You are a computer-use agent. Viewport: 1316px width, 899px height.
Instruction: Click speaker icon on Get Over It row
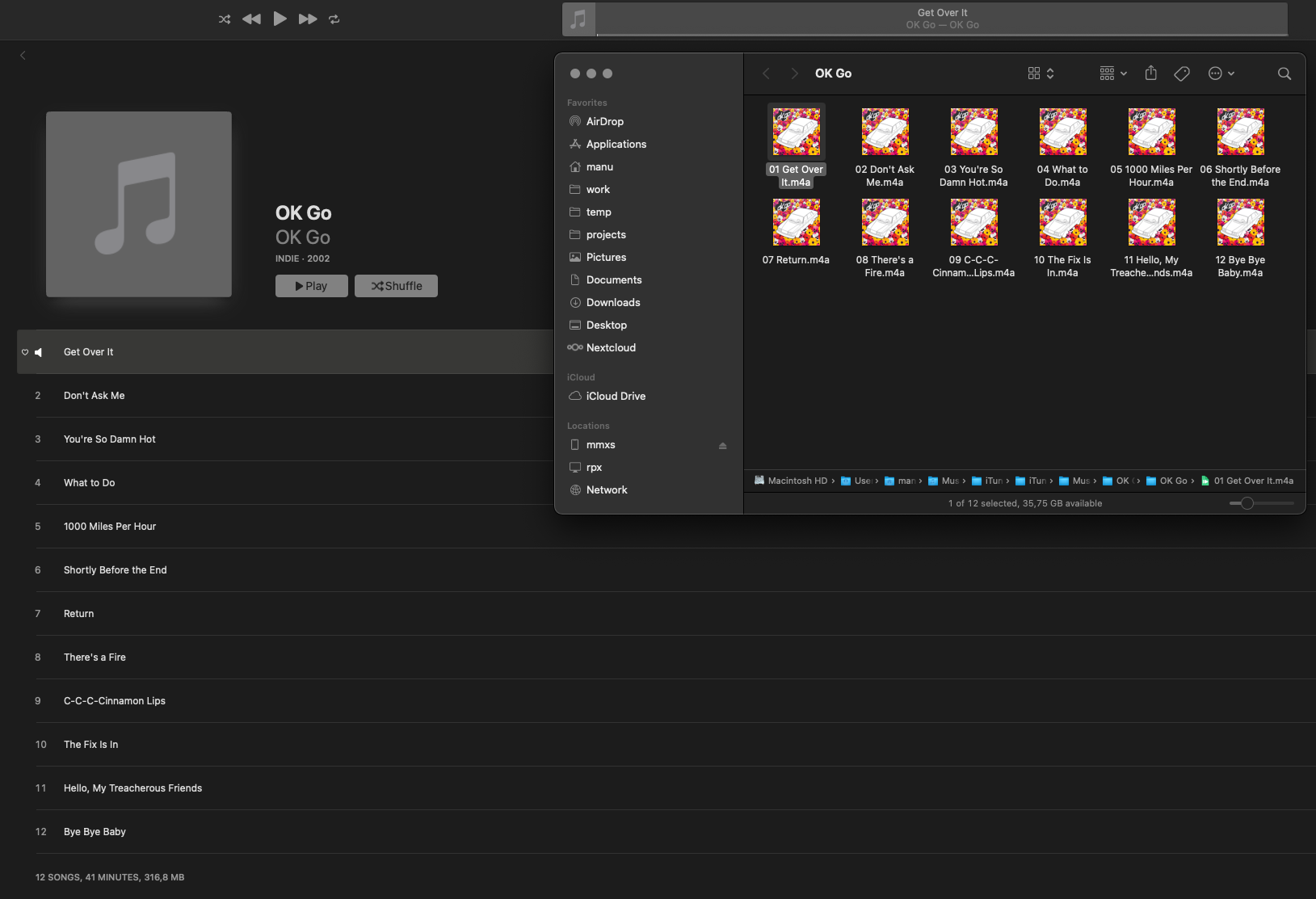[38, 352]
